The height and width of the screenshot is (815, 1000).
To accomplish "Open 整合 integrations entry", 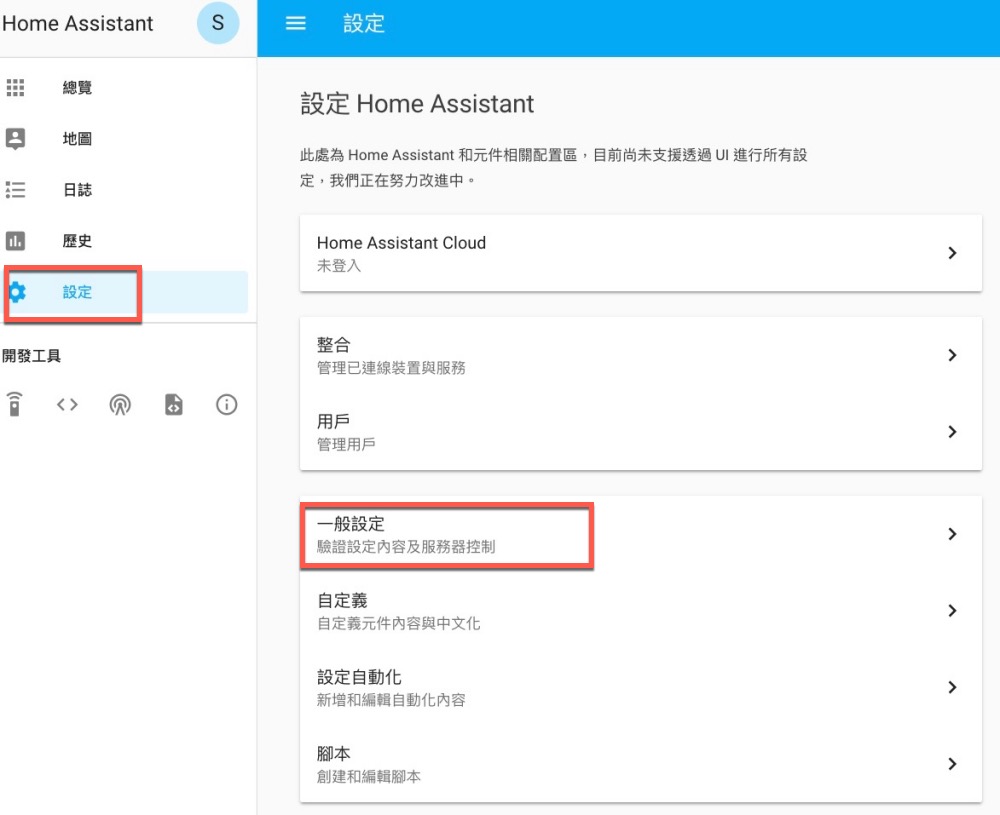I will 640,355.
